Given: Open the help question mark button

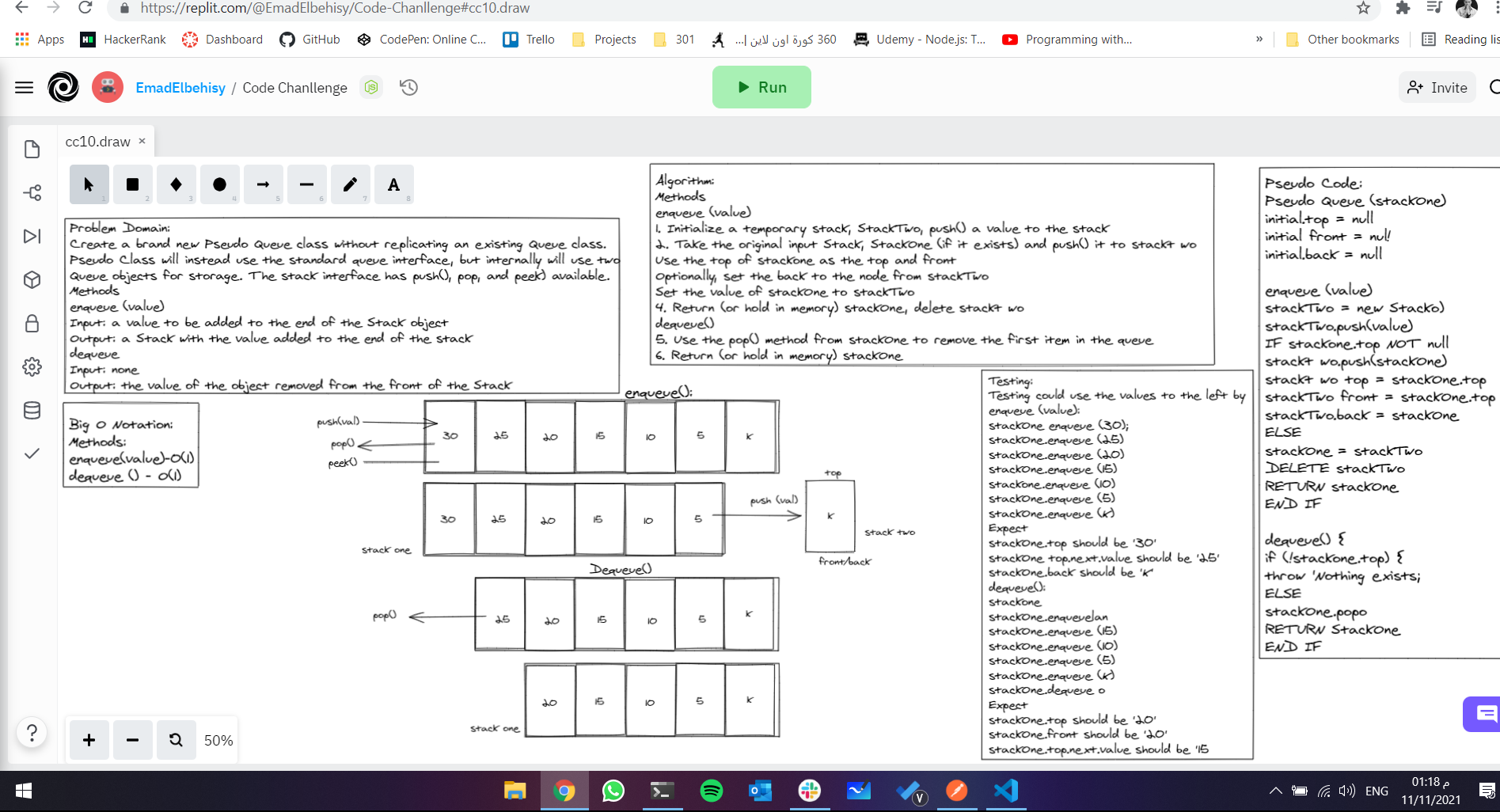Looking at the screenshot, I should 32,733.
